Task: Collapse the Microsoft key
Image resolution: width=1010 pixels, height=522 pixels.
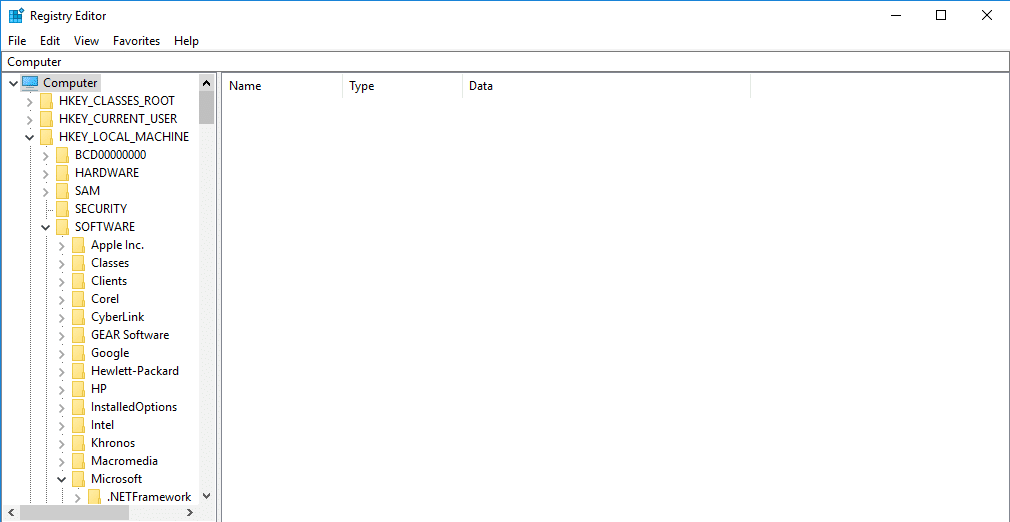Action: point(62,479)
